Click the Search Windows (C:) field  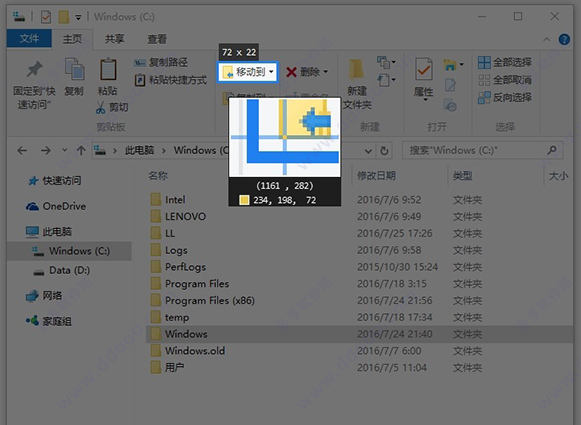[482, 150]
